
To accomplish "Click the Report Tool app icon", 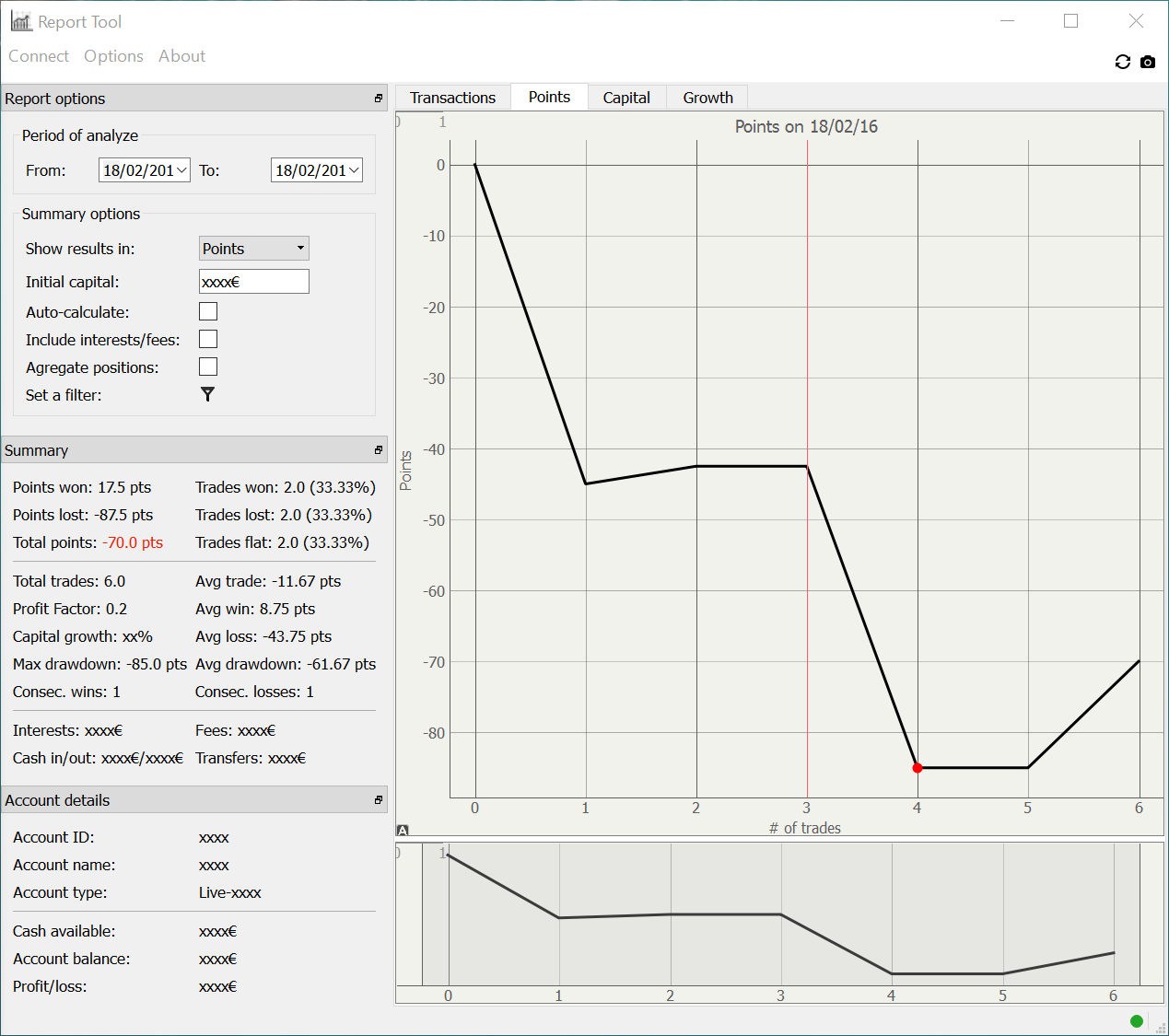I will pyautogui.click(x=21, y=21).
